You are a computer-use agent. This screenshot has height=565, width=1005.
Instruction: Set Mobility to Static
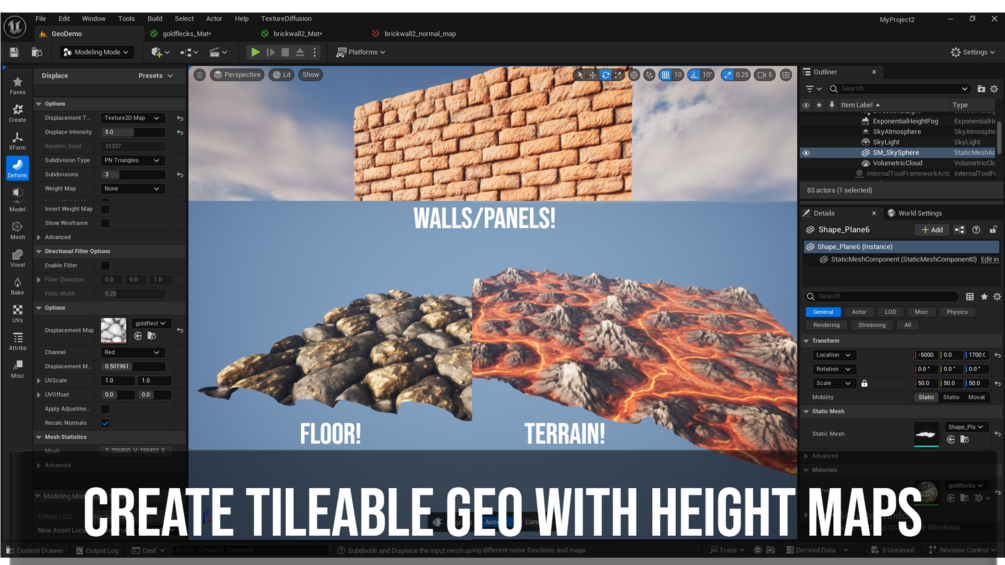click(x=926, y=397)
